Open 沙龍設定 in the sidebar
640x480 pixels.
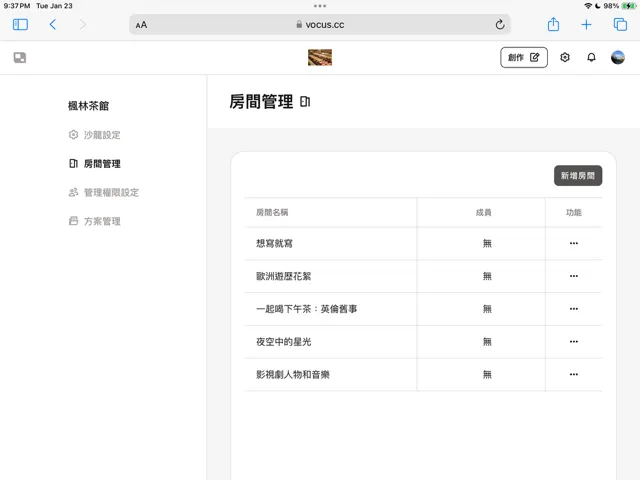coord(94,135)
